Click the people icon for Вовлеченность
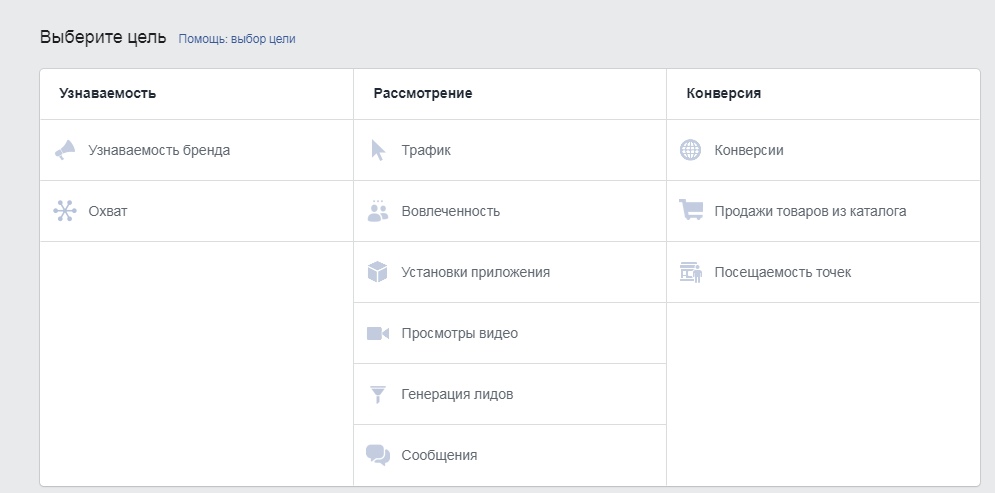Viewport: 995px width, 493px height. [x=378, y=211]
